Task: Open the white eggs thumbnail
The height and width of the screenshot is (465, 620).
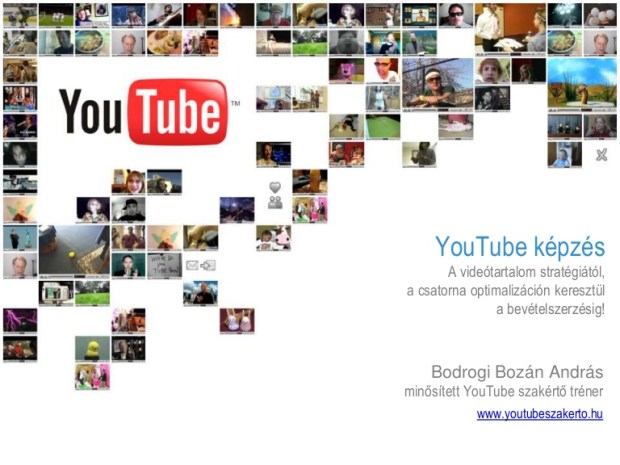Action: click(x=600, y=15)
